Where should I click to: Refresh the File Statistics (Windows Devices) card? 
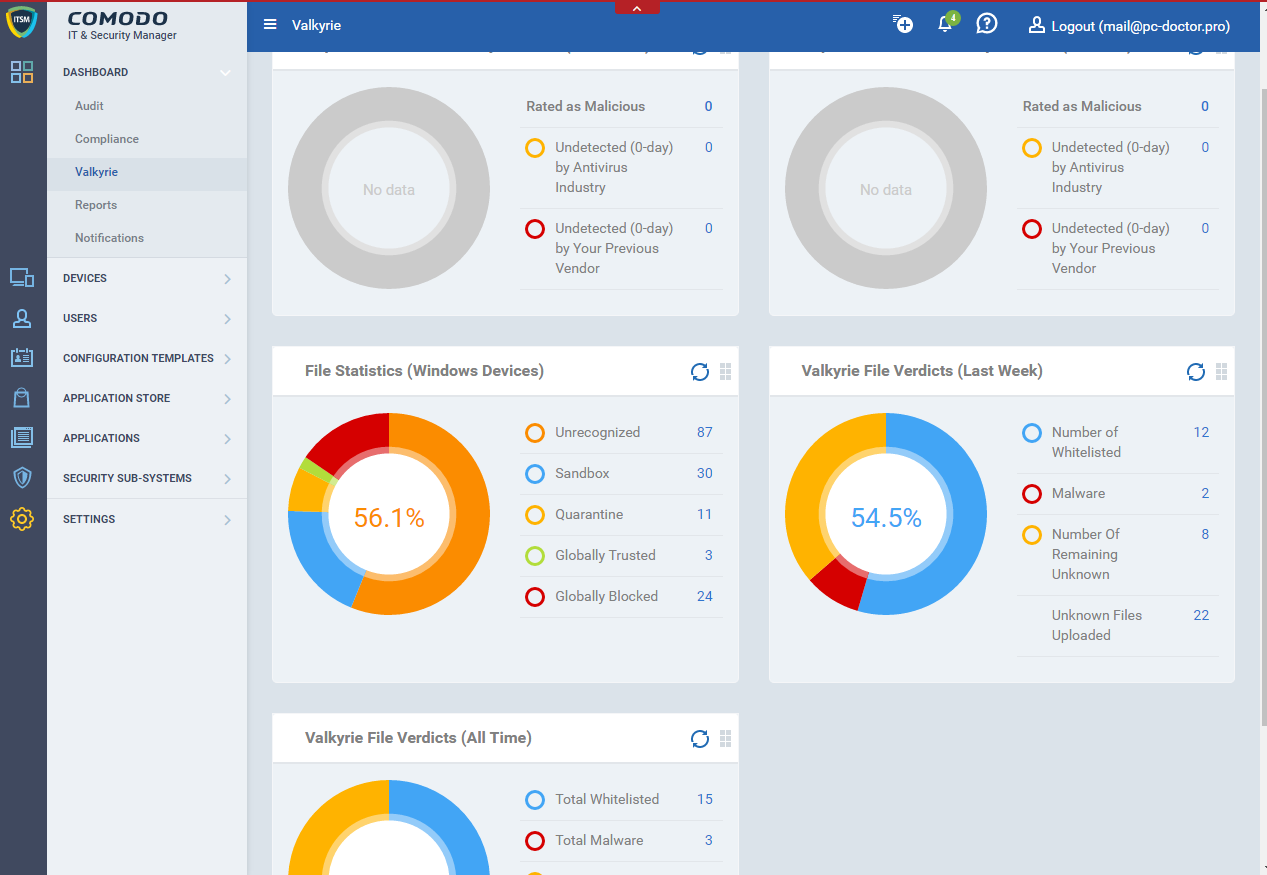point(700,372)
